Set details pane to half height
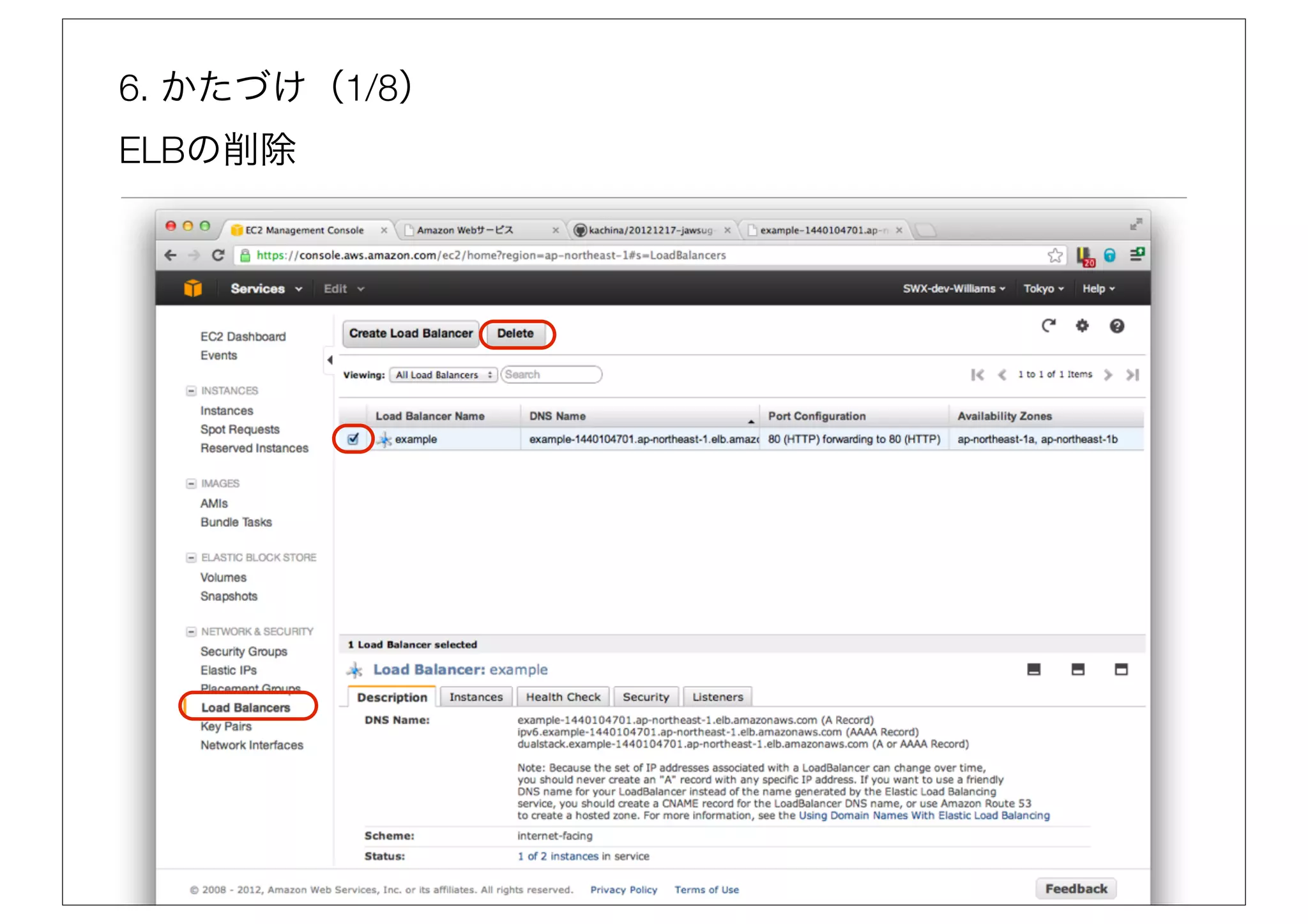Viewport: 1308px width, 924px height. pos(1077,669)
